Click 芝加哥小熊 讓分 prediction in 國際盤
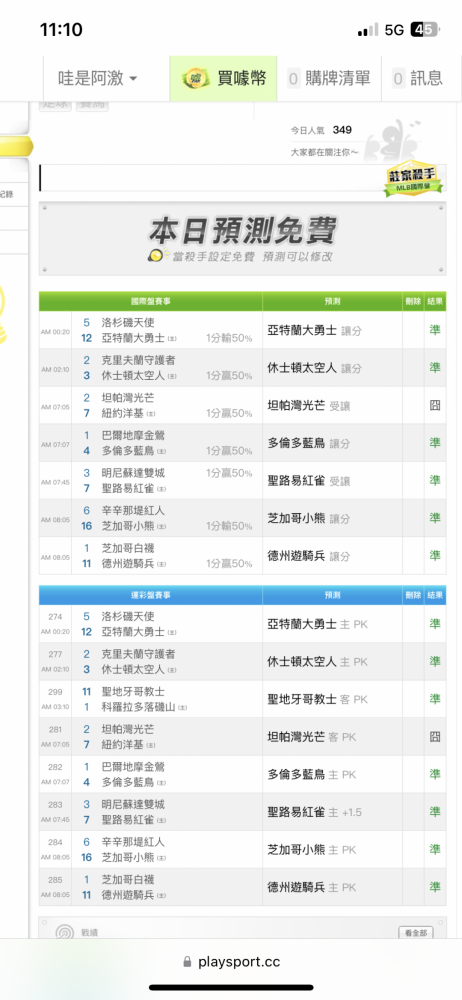 [x=308, y=518]
